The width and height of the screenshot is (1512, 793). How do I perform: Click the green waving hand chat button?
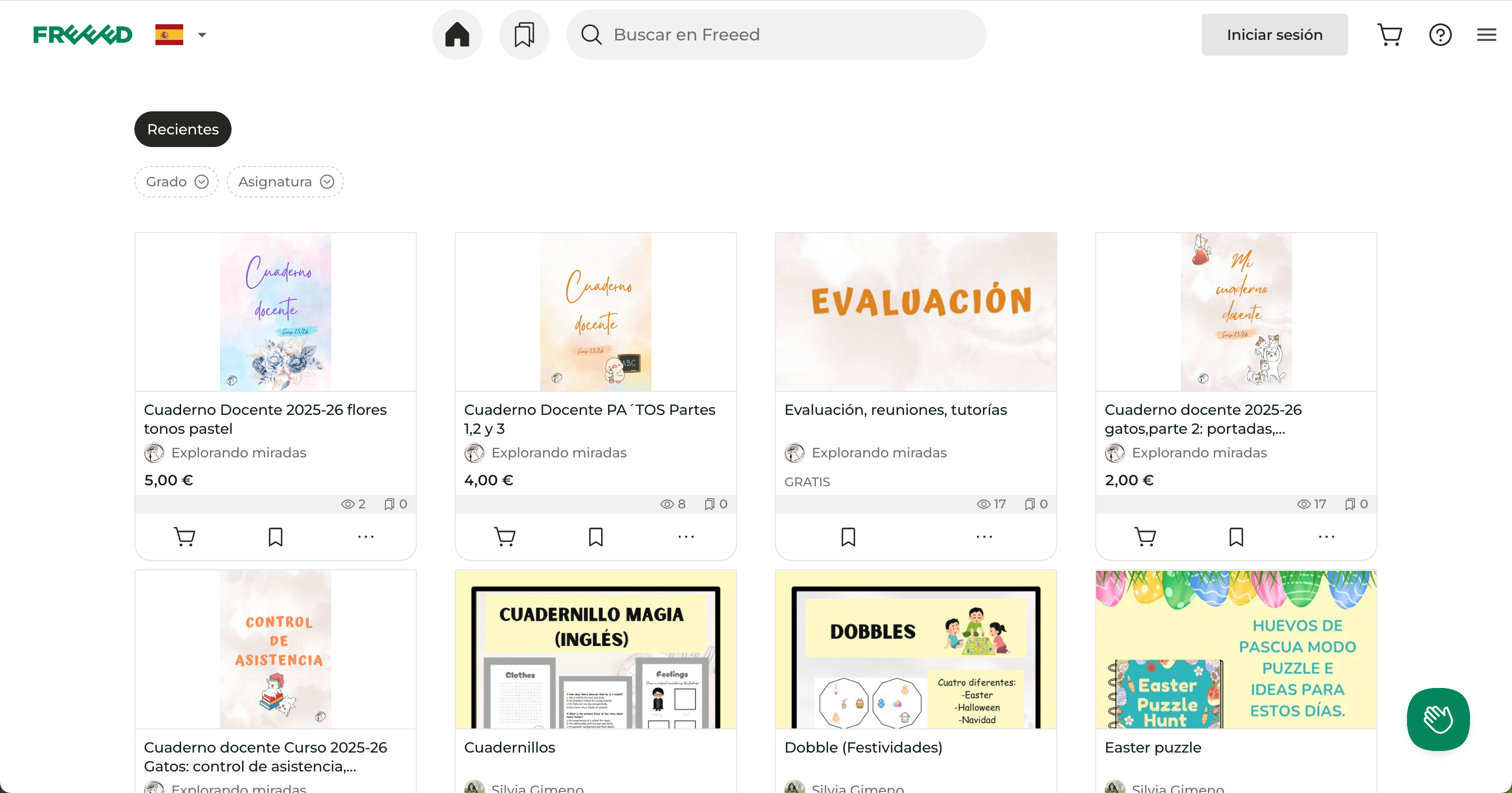click(1437, 718)
